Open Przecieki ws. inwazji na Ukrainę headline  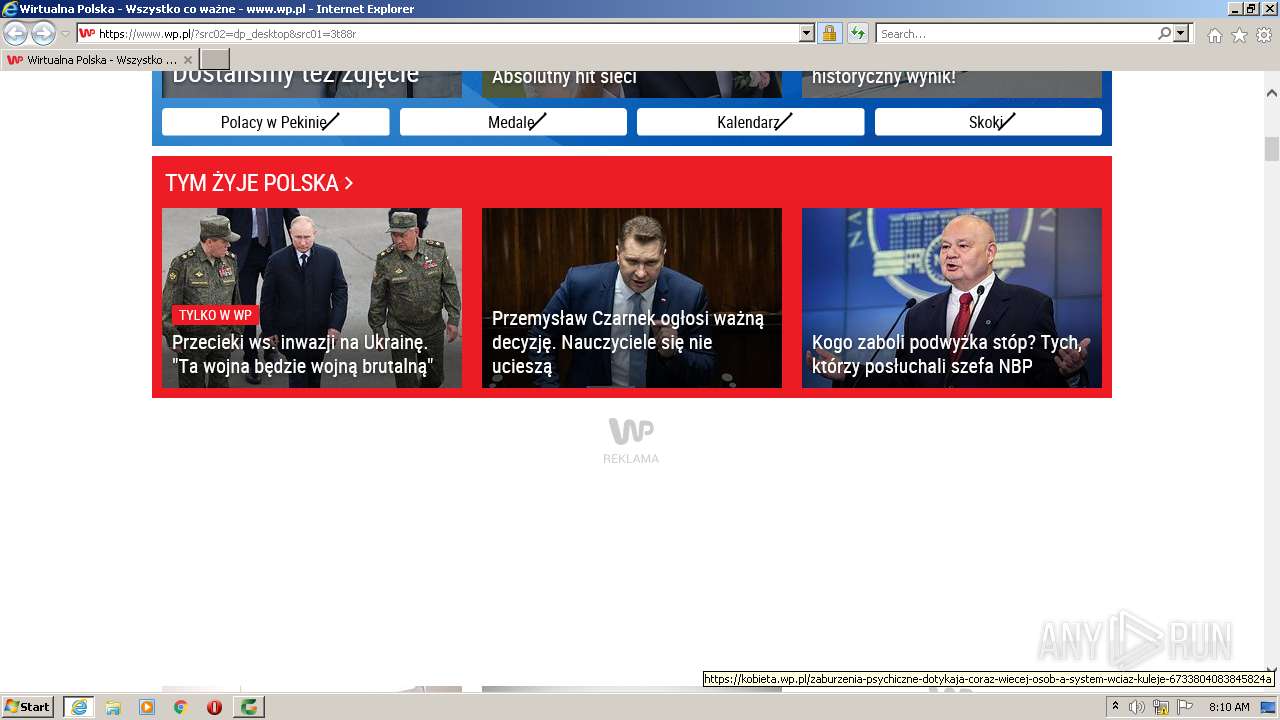303,354
